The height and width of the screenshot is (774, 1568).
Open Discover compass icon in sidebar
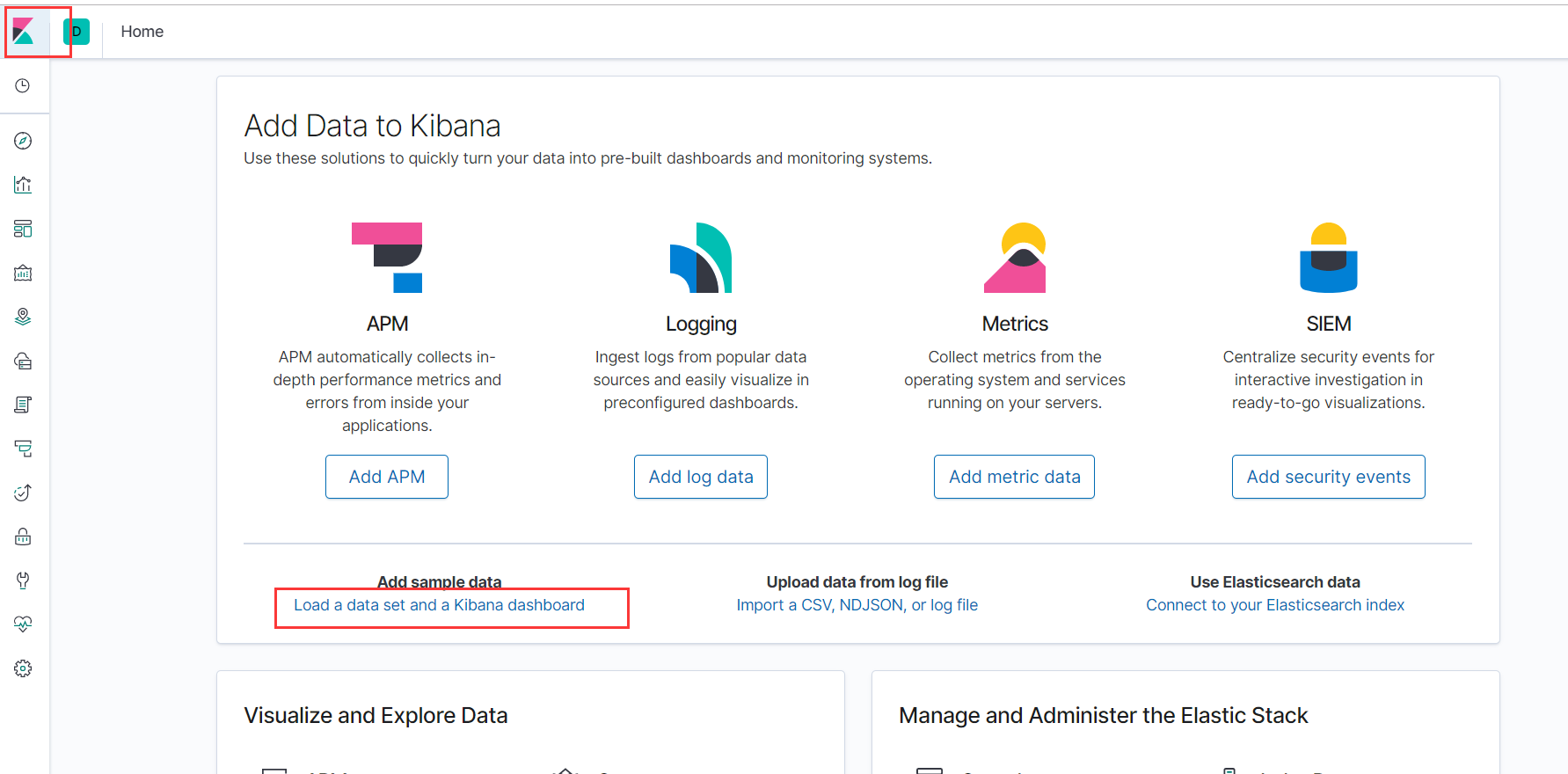click(23, 141)
